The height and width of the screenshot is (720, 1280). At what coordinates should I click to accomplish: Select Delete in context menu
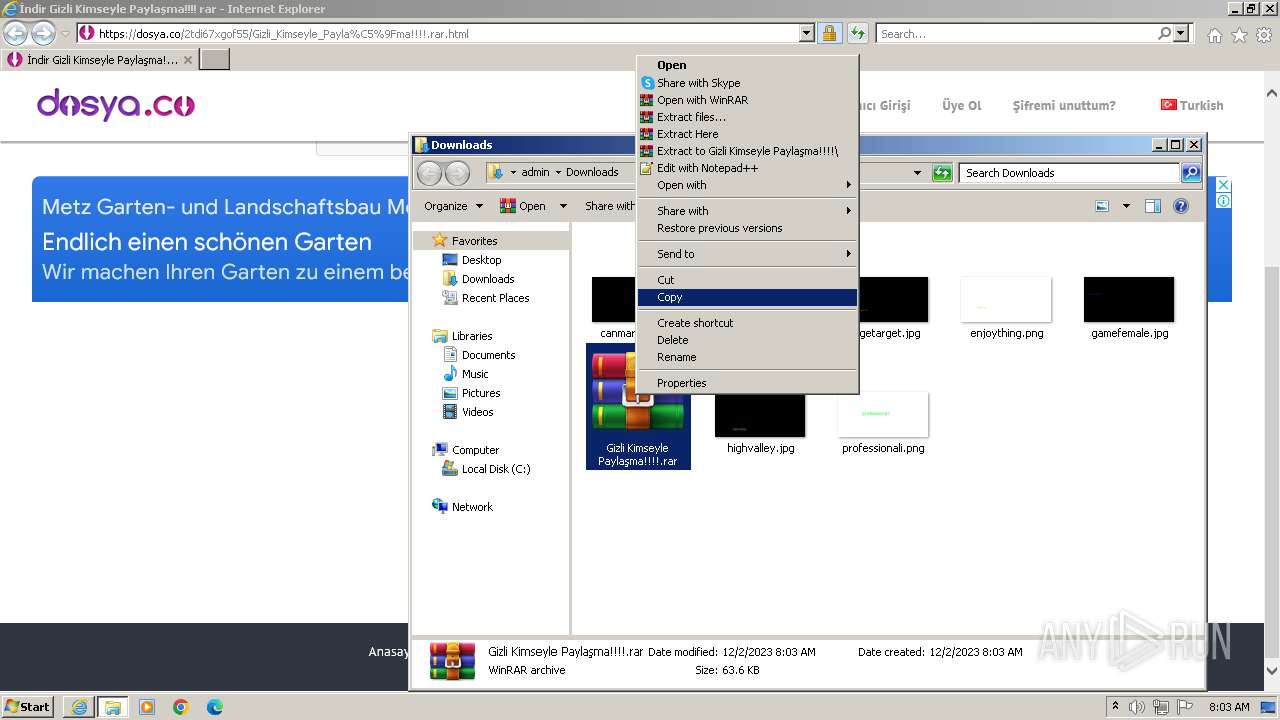(x=747, y=340)
